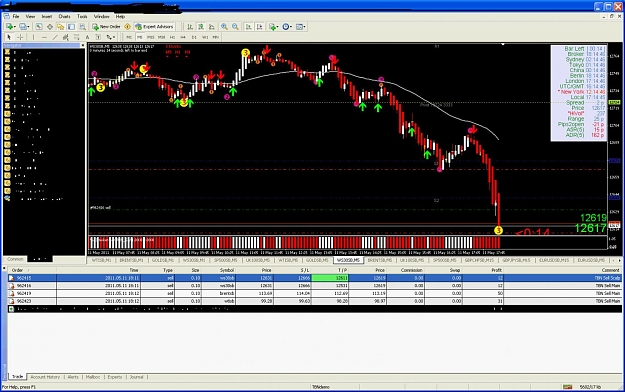Switch to MN timeframe
This screenshot has height=392, width=625.
coord(216,37)
